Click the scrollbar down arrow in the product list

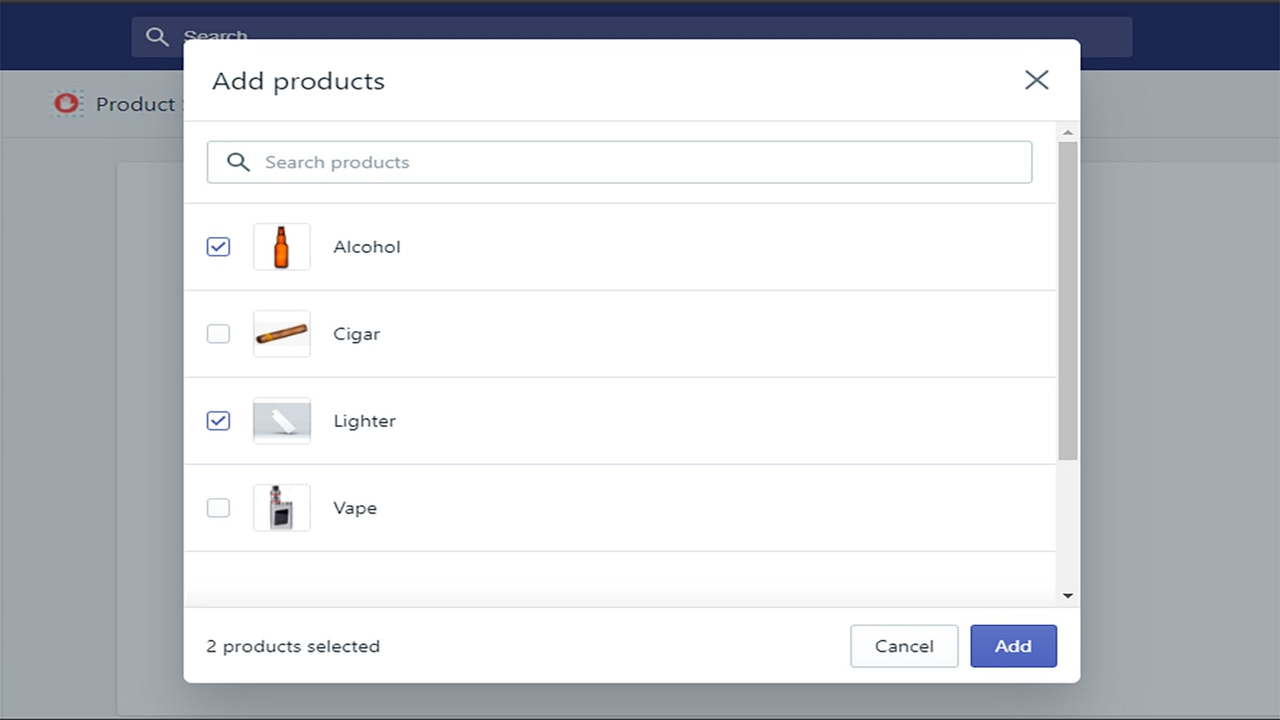pyautogui.click(x=1067, y=594)
